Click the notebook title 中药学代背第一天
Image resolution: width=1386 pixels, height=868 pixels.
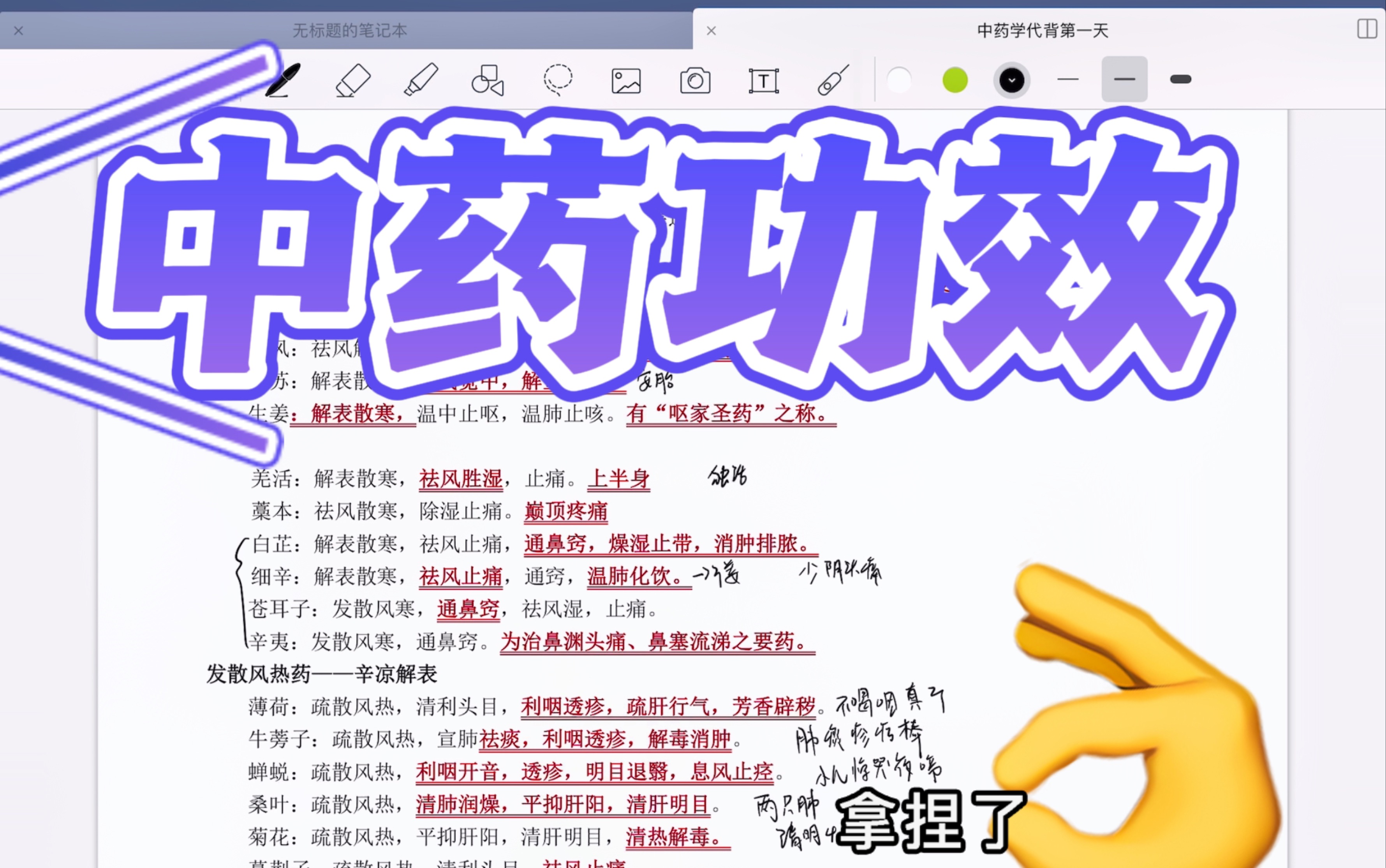(x=1043, y=30)
